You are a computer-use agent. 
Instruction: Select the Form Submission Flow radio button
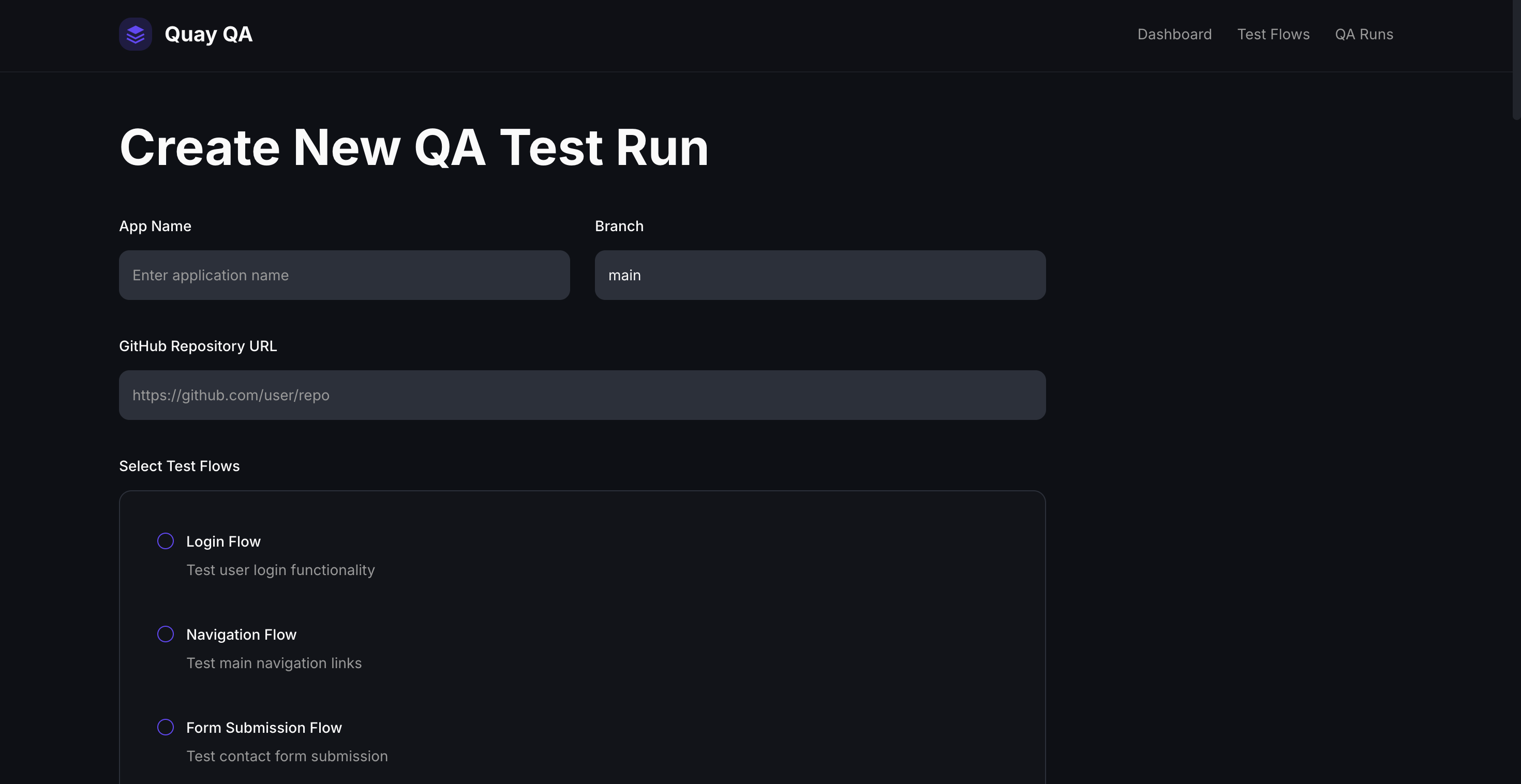pos(166,727)
